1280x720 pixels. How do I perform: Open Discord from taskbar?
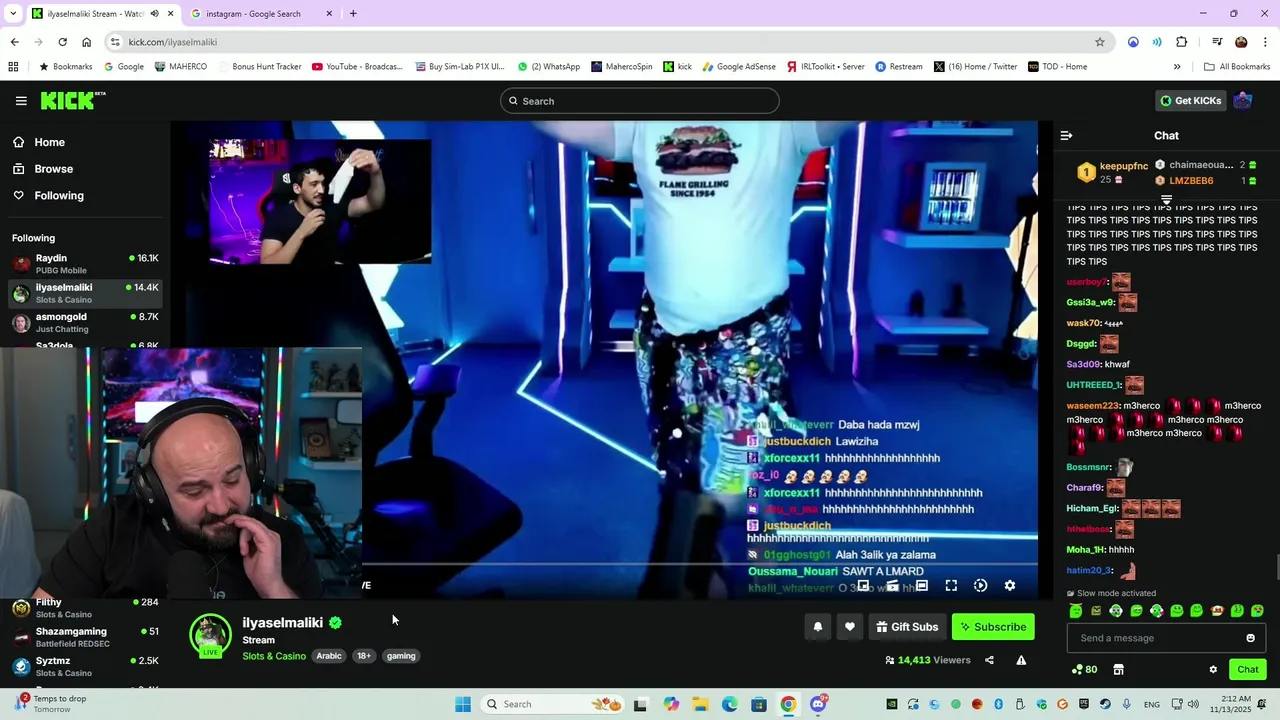point(818,704)
